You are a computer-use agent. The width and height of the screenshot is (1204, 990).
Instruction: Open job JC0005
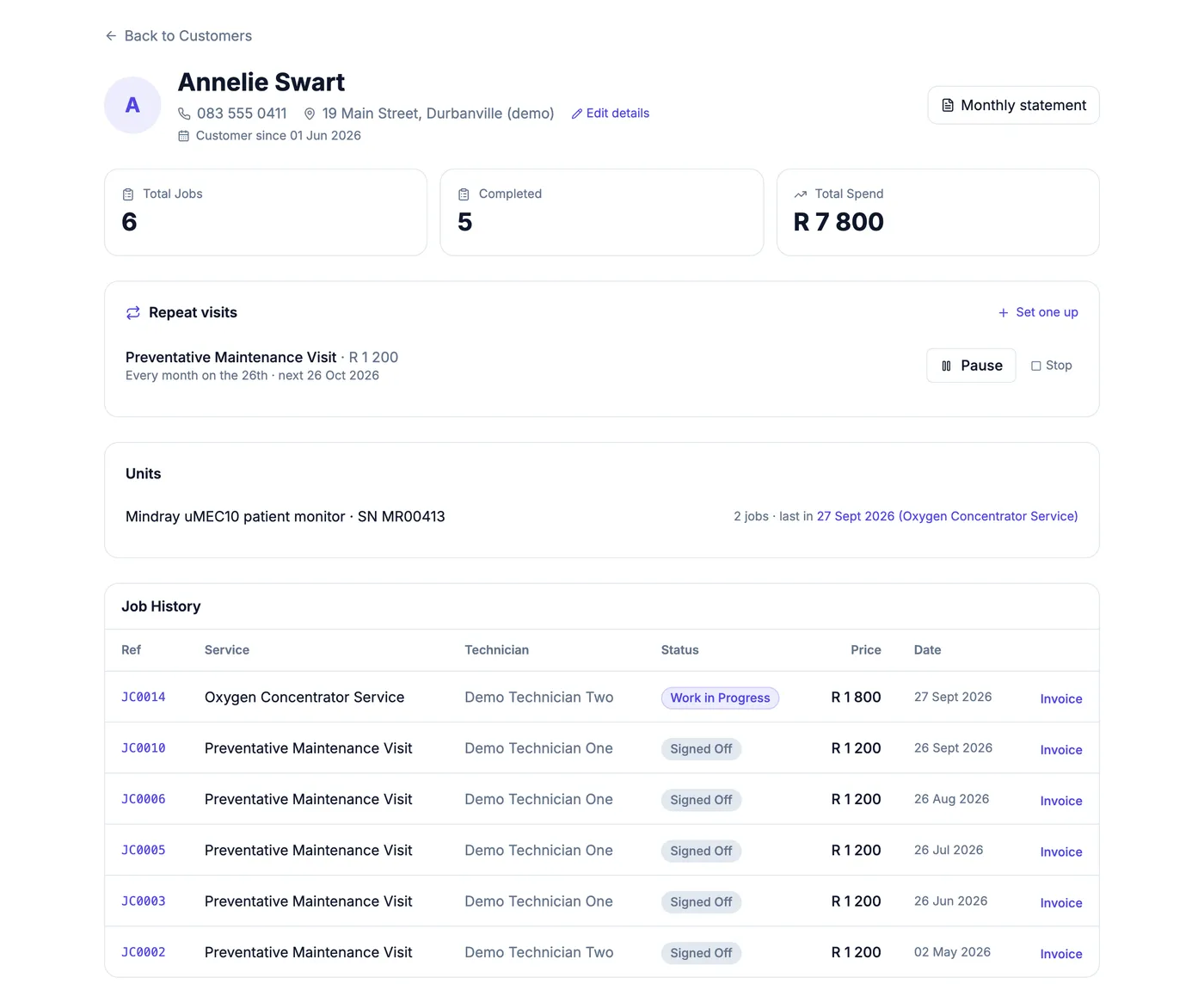[143, 850]
